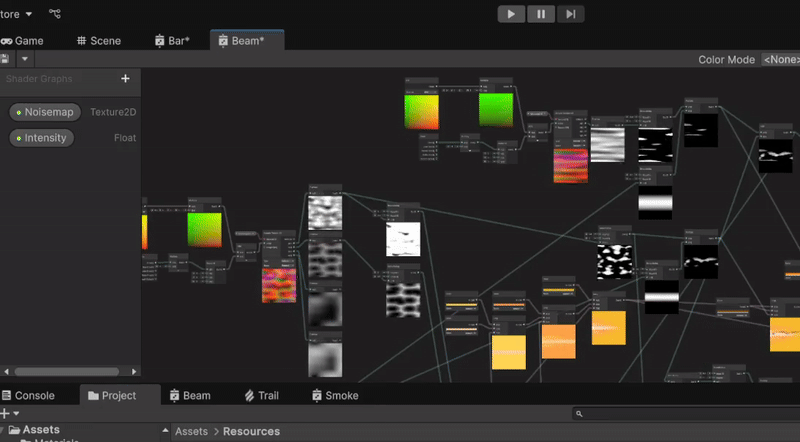The width and height of the screenshot is (800, 442).
Task: Open the create dropdown arrow beside plus
Action: [16, 413]
